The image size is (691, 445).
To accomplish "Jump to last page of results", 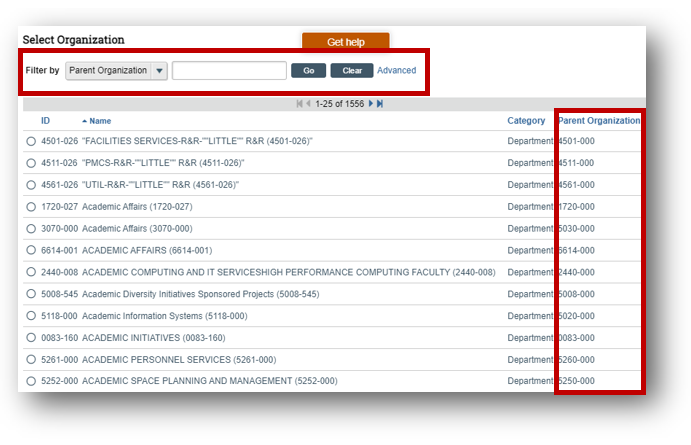I will pyautogui.click(x=380, y=104).
